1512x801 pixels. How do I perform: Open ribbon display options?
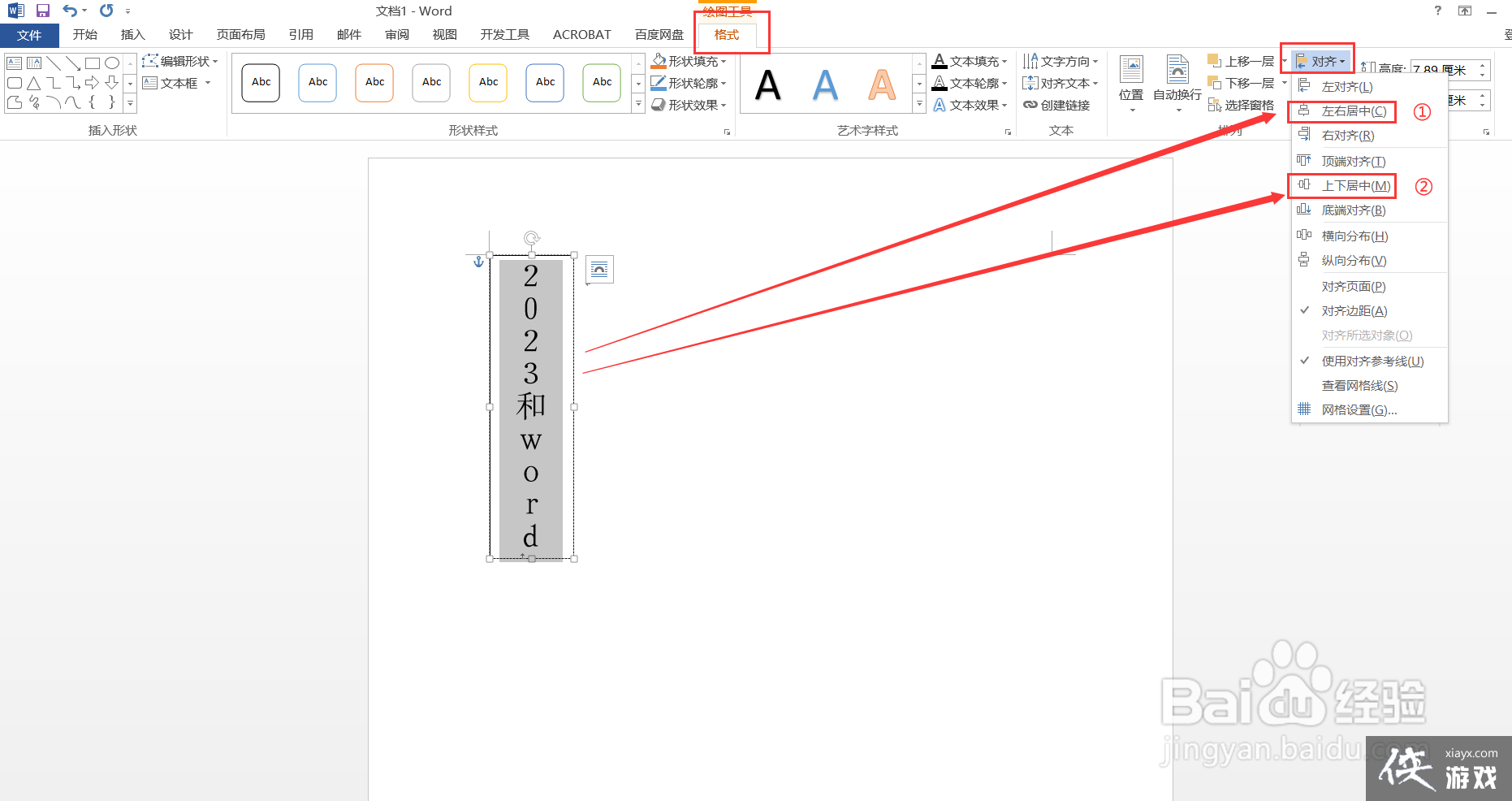pos(1465,11)
